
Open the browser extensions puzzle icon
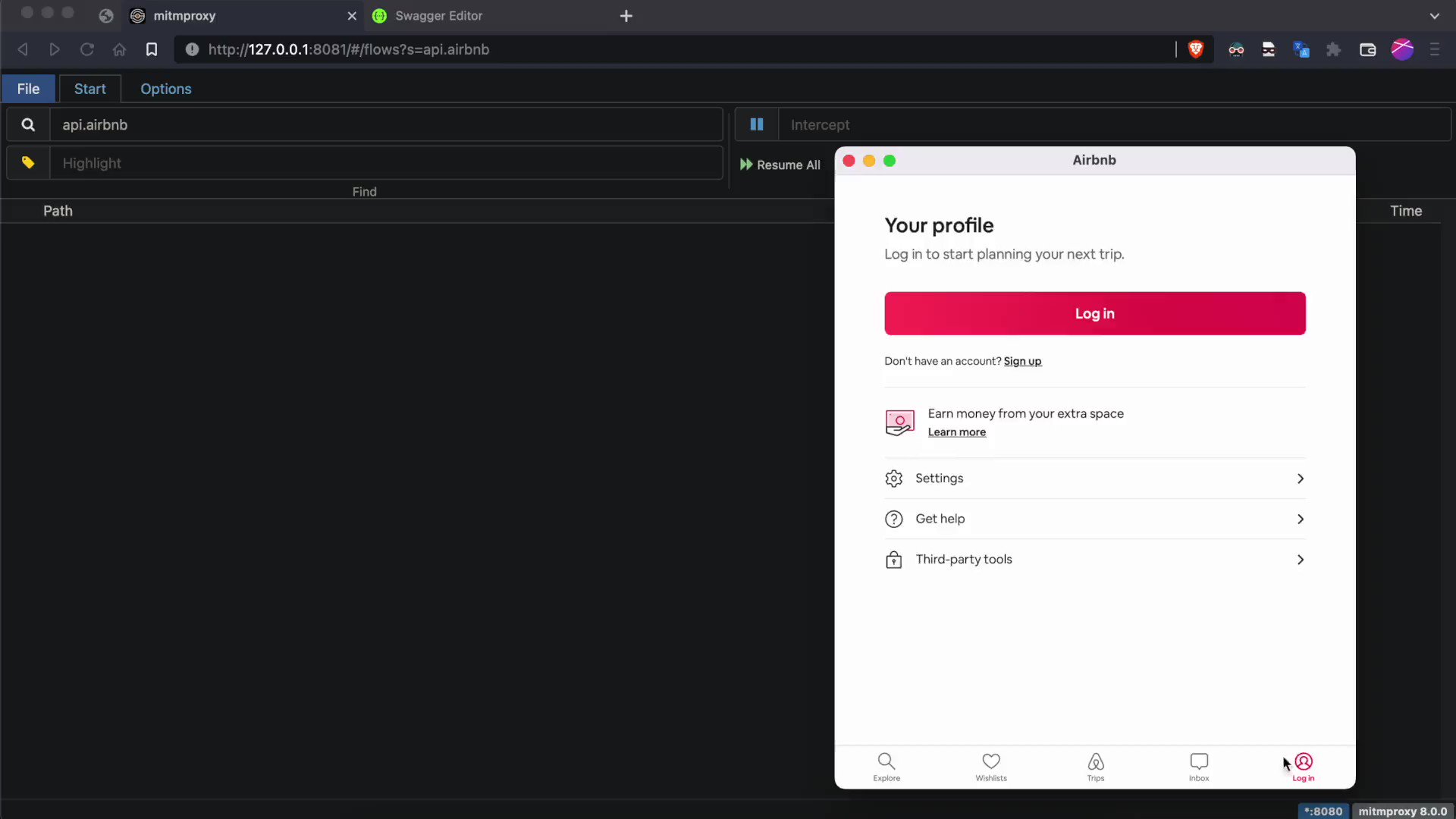1334,49
